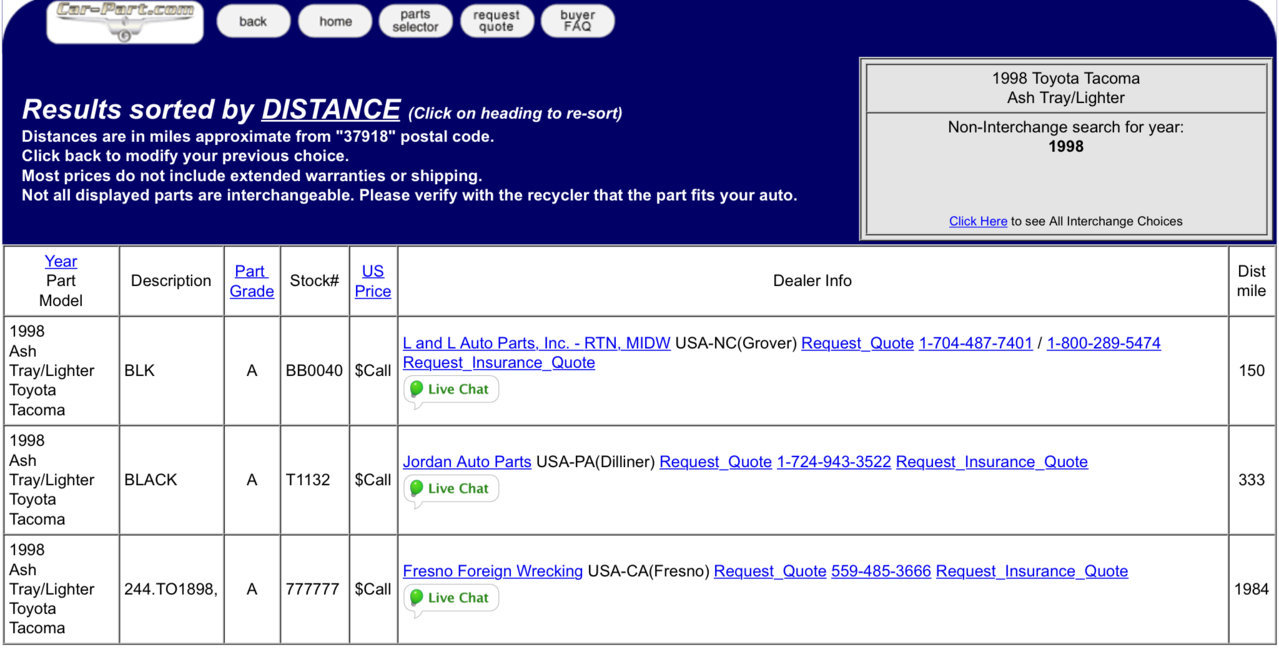
Task: Request quote from Fresno Foreign Wrecking
Action: [x=770, y=571]
